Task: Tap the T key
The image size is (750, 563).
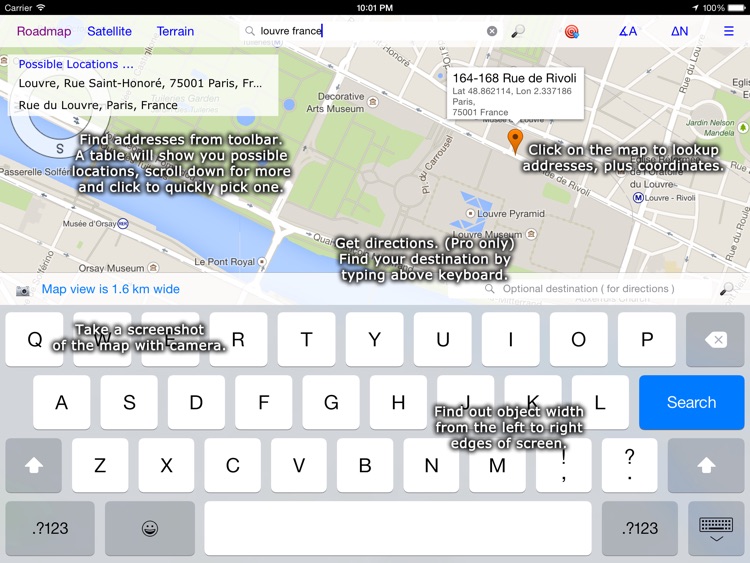Action: (x=307, y=340)
